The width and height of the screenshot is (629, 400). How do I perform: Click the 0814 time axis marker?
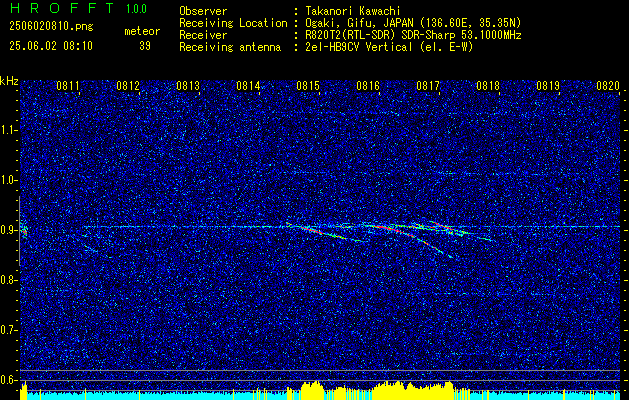click(x=248, y=85)
